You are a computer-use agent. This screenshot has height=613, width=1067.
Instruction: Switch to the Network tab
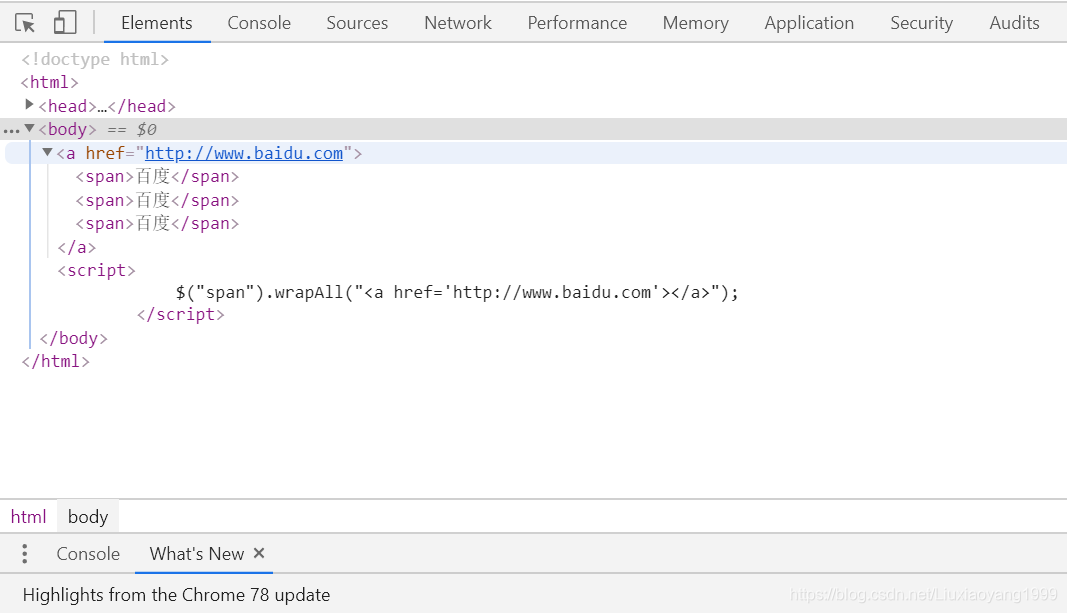(x=458, y=23)
